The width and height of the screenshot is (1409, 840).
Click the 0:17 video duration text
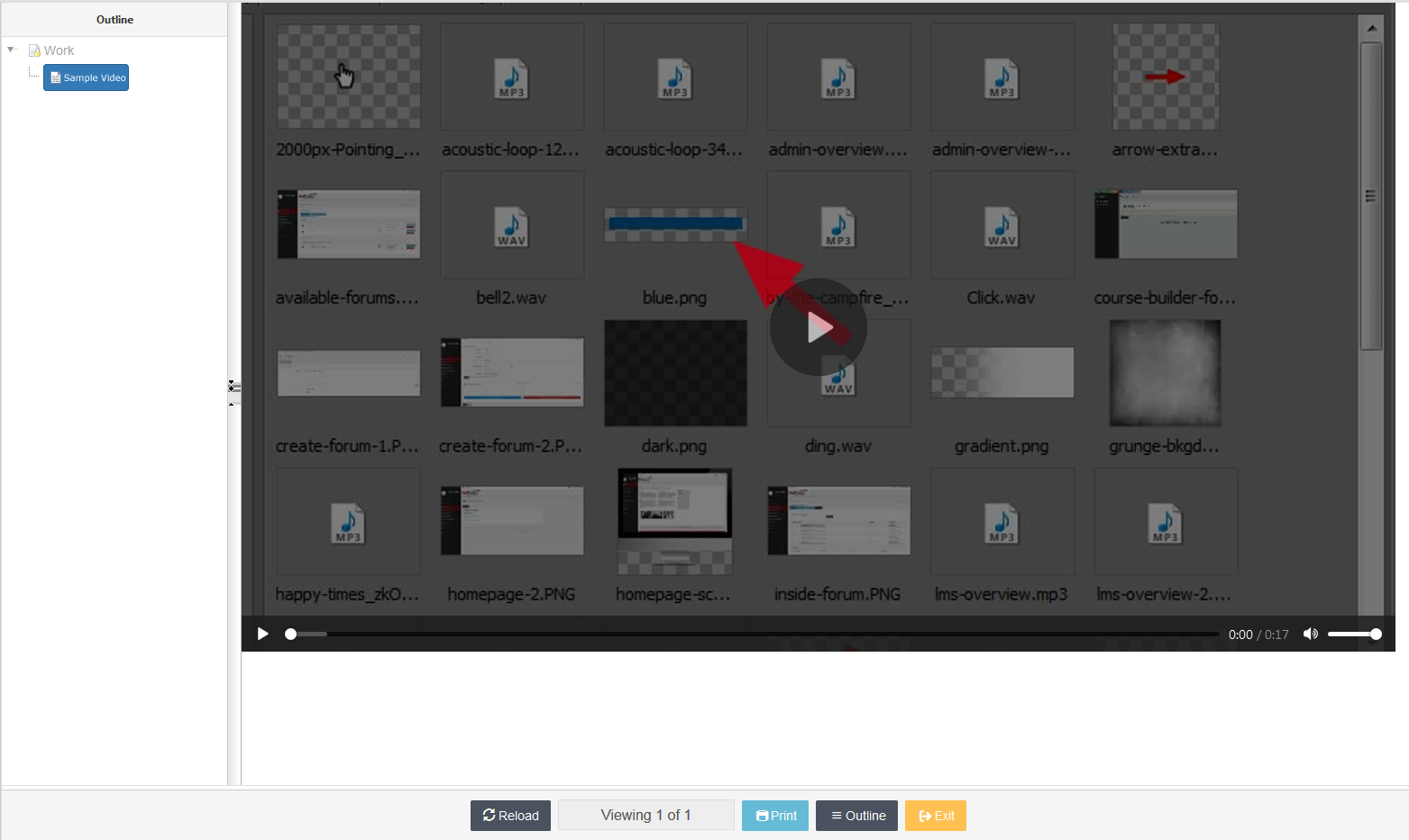1276,635
